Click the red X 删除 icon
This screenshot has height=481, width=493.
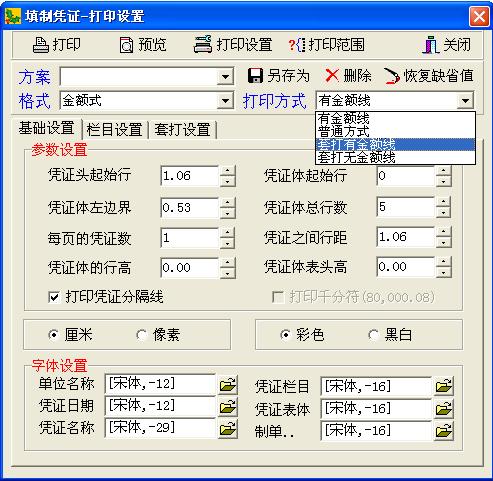[332, 76]
